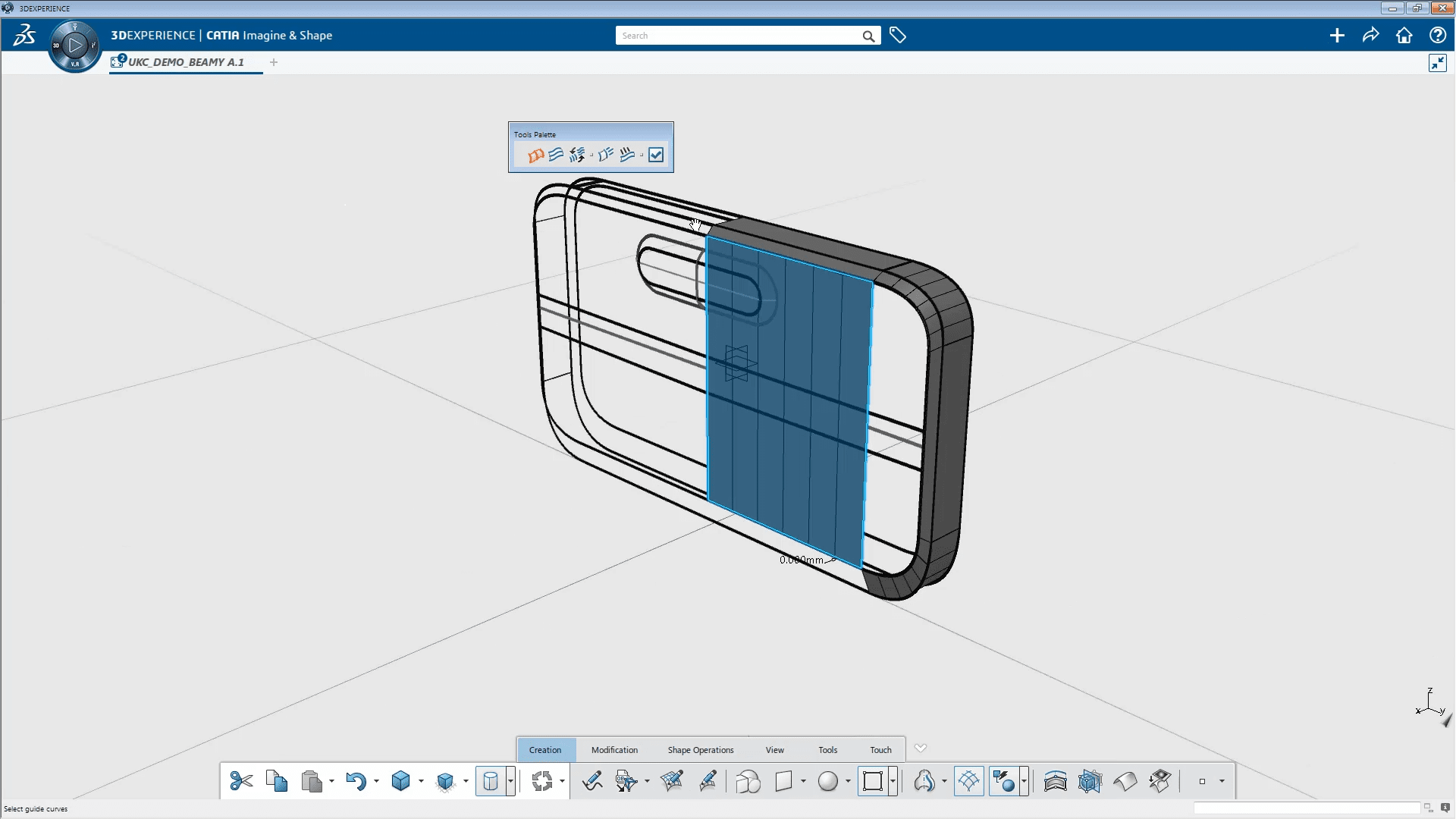The image size is (1456, 819).
Task: Click the Tools tab in bottom ribbon
Action: pyautogui.click(x=828, y=749)
